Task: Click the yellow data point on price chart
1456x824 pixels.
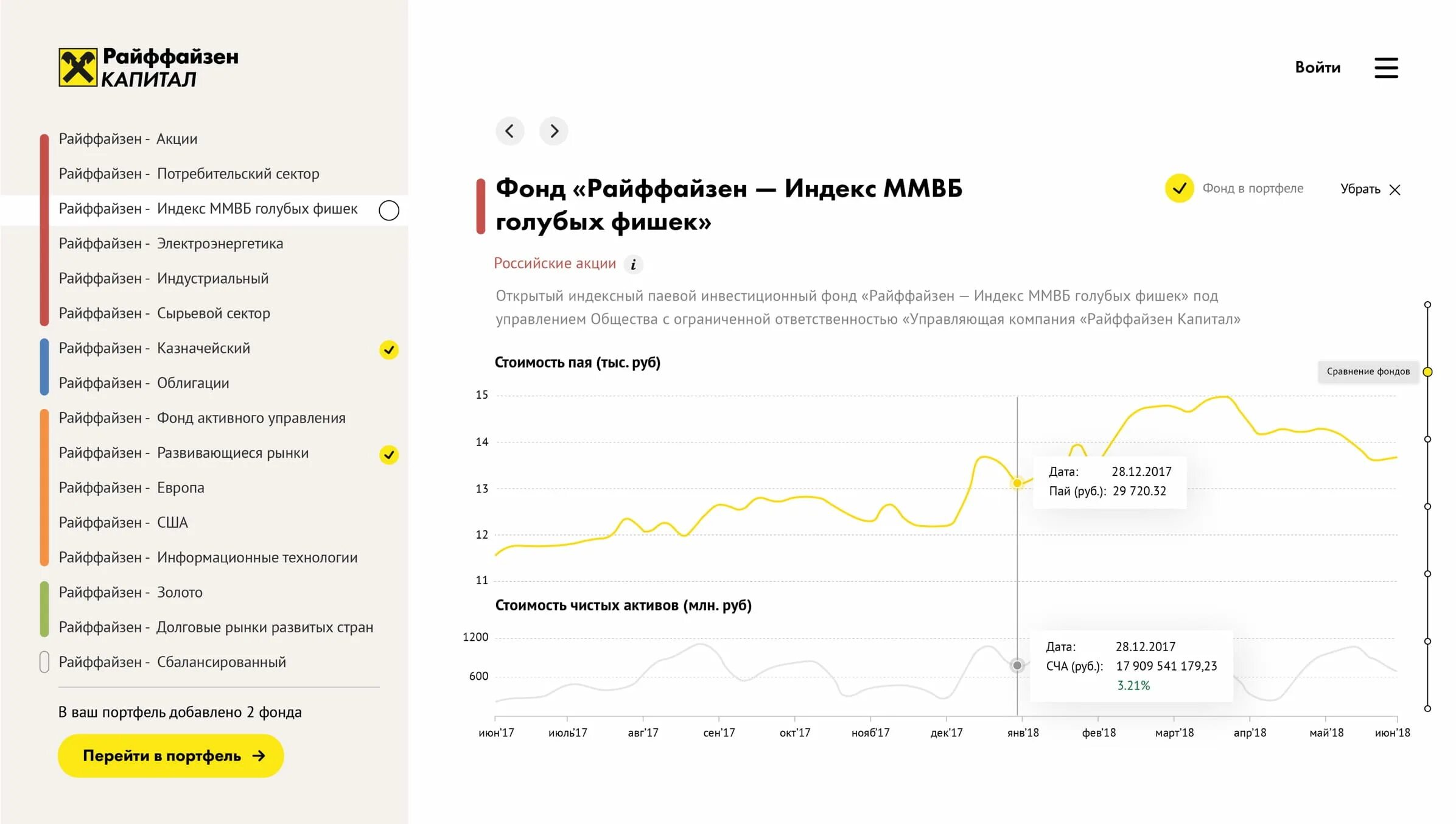Action: tap(1017, 484)
